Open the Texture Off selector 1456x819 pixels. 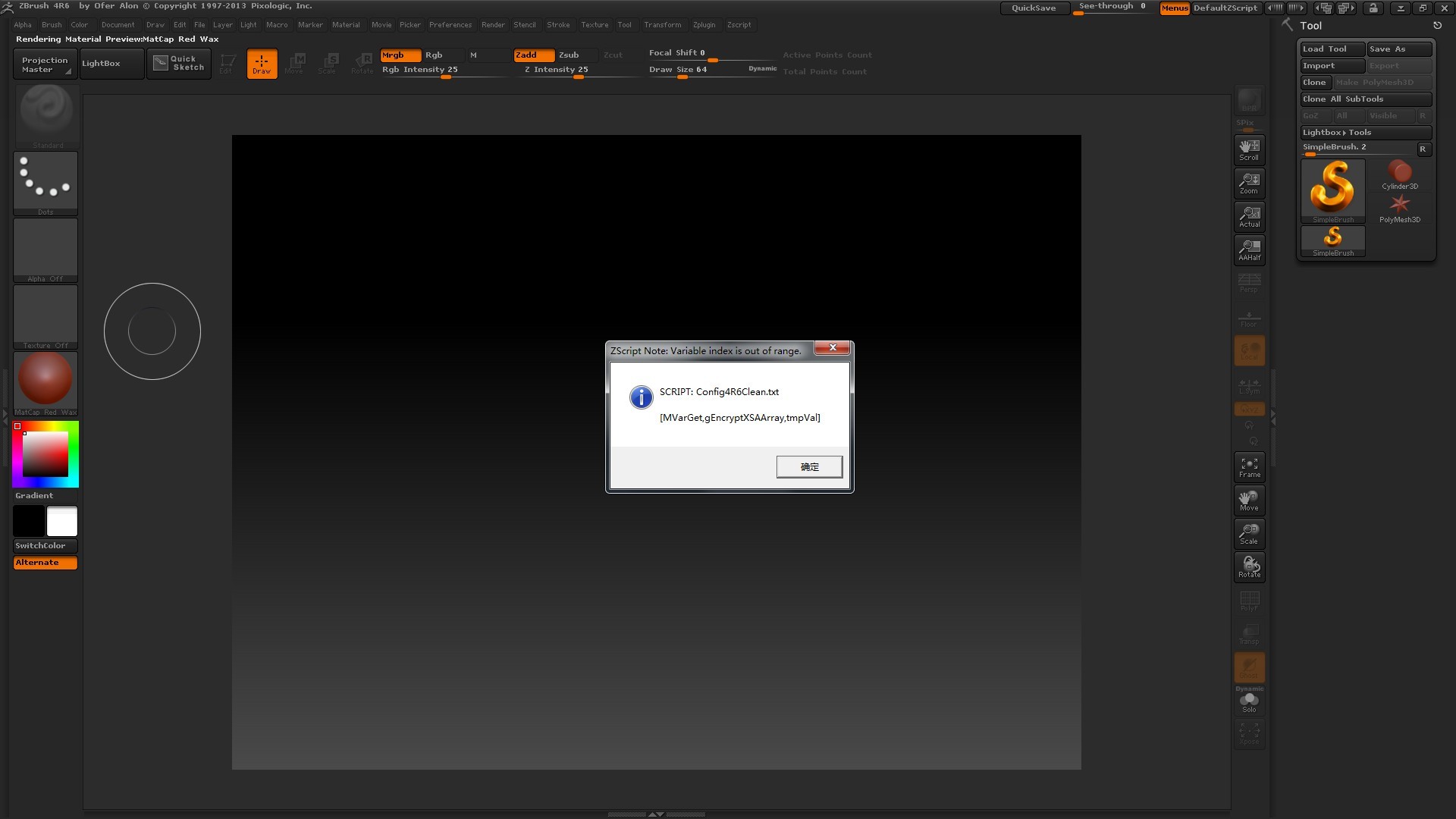click(45, 317)
